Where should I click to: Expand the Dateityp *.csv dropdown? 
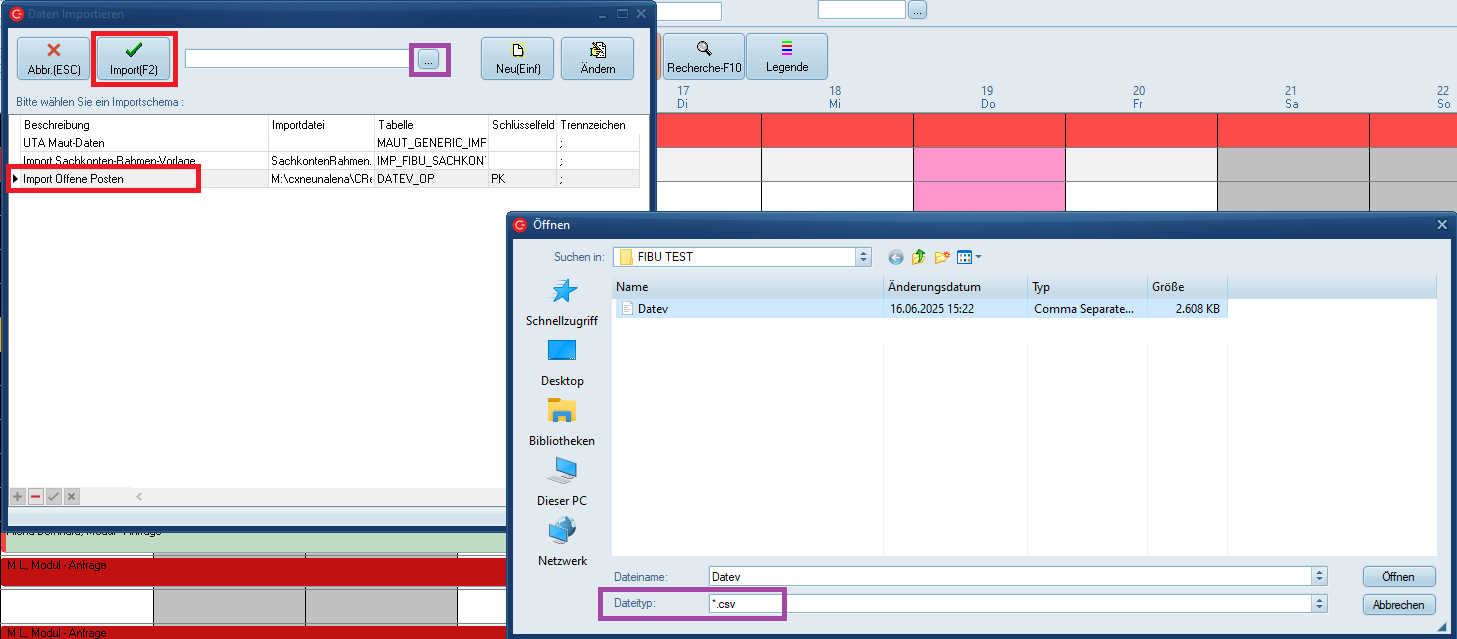click(x=1319, y=604)
